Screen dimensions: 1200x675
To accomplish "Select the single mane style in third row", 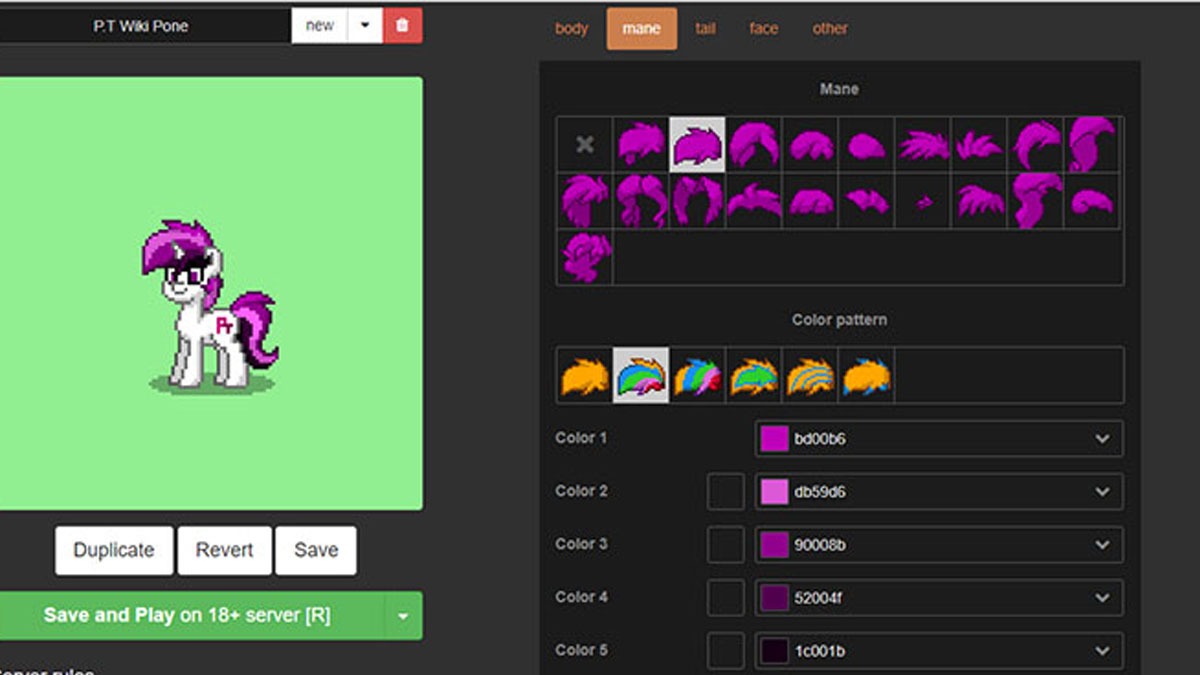I will (585, 257).
